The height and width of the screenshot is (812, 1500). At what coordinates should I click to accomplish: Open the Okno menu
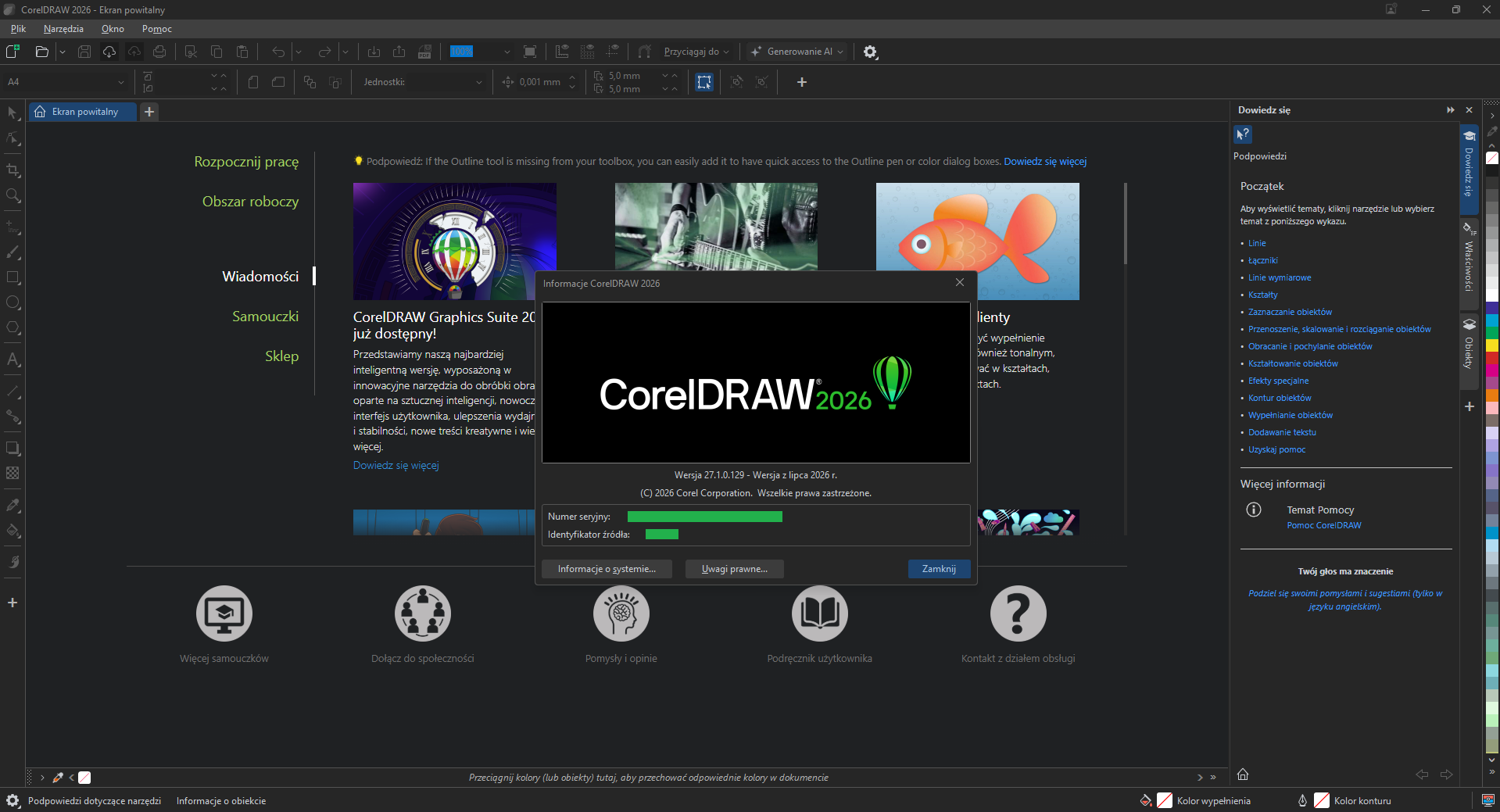point(113,29)
